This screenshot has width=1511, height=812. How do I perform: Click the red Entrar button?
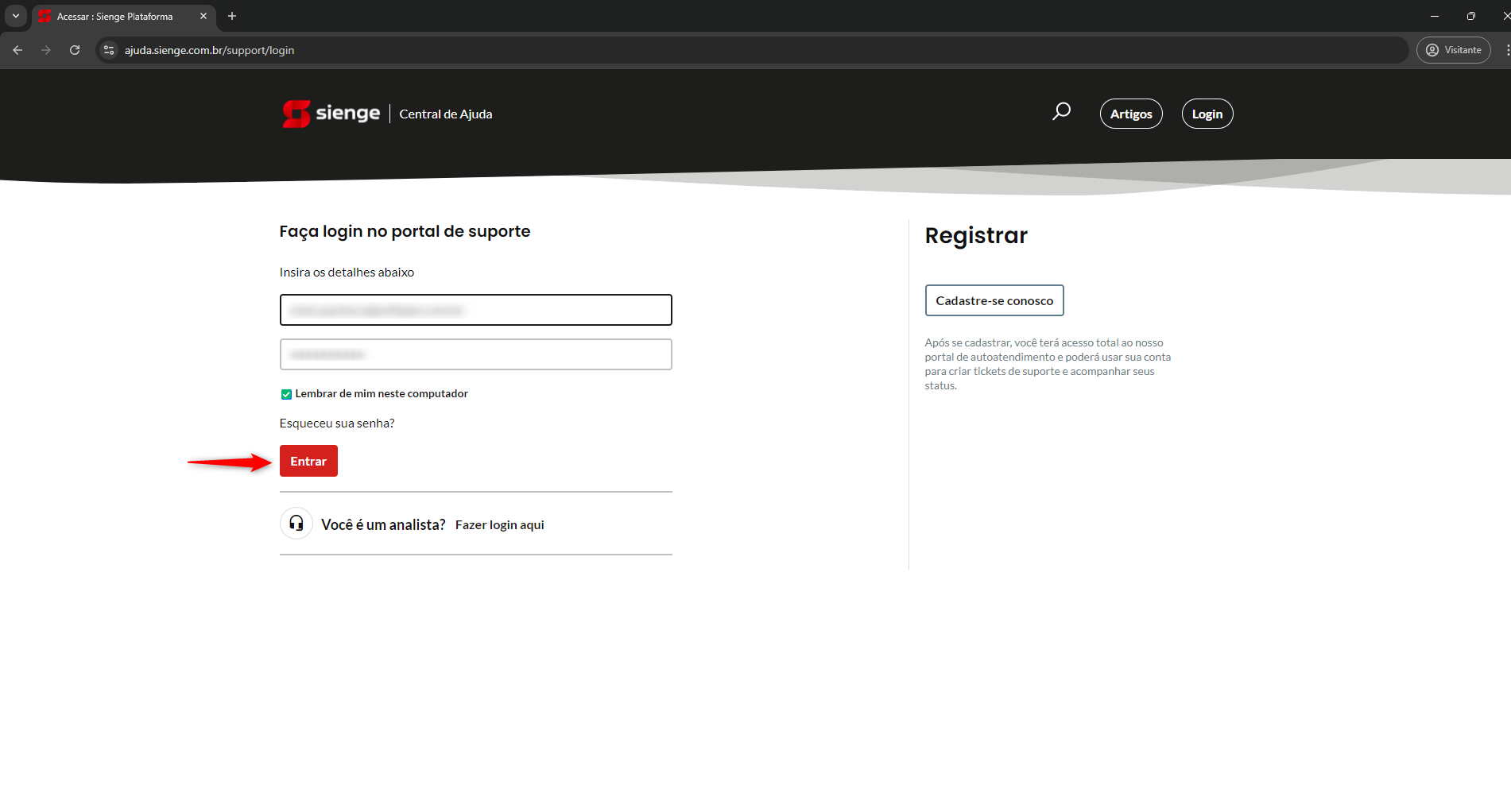(308, 461)
